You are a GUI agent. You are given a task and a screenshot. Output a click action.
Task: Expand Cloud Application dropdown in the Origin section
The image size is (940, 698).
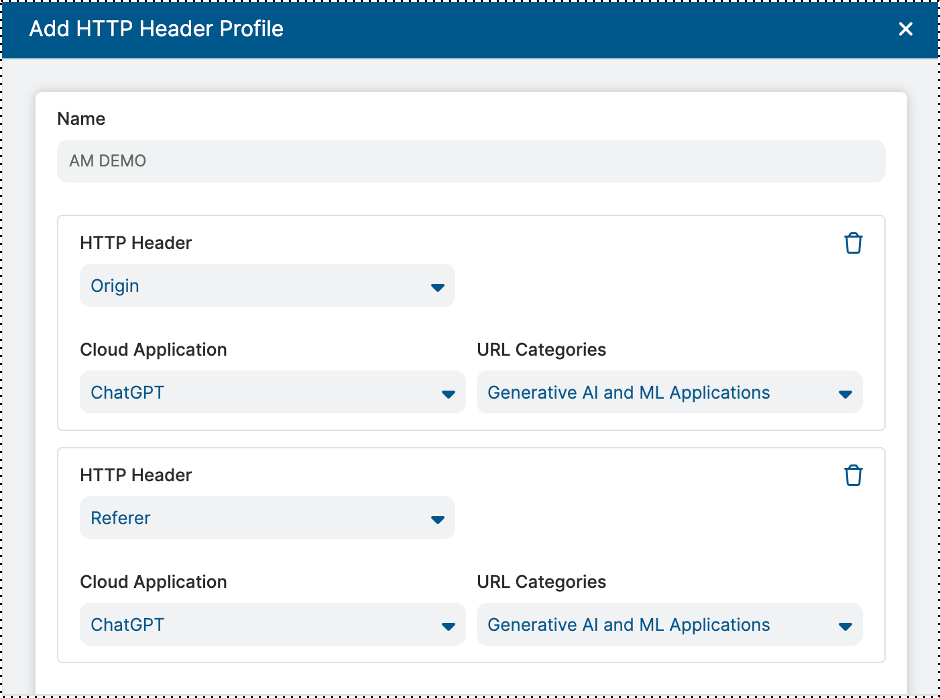(272, 393)
